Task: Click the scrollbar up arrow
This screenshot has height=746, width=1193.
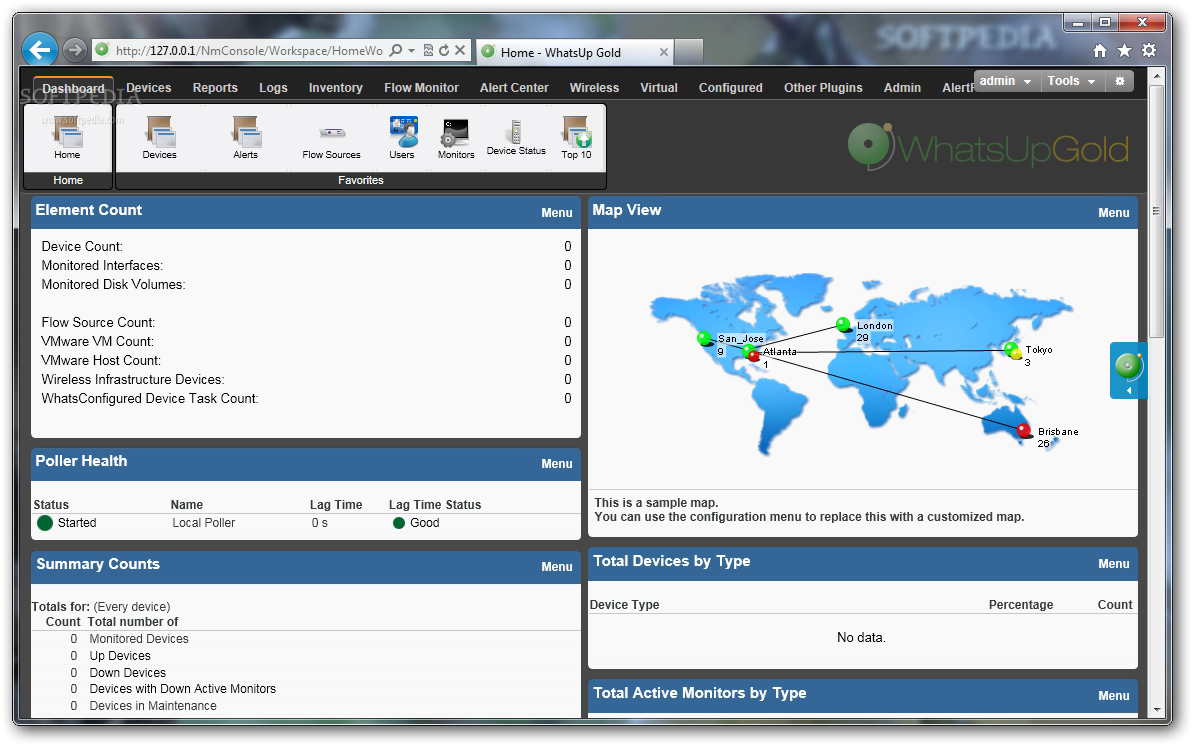Action: point(1156,76)
